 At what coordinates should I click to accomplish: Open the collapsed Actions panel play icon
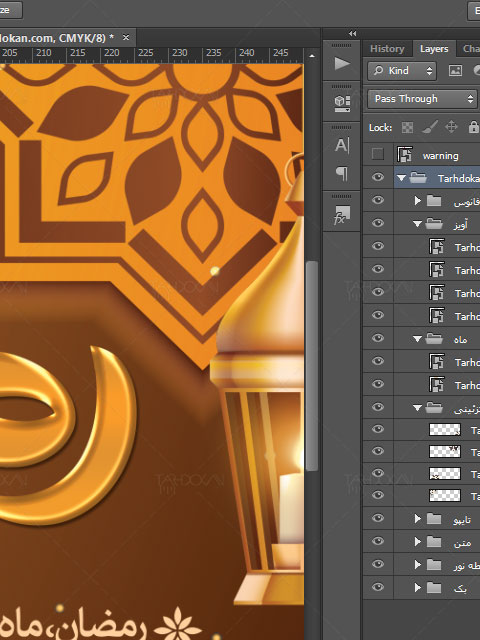tap(342, 63)
